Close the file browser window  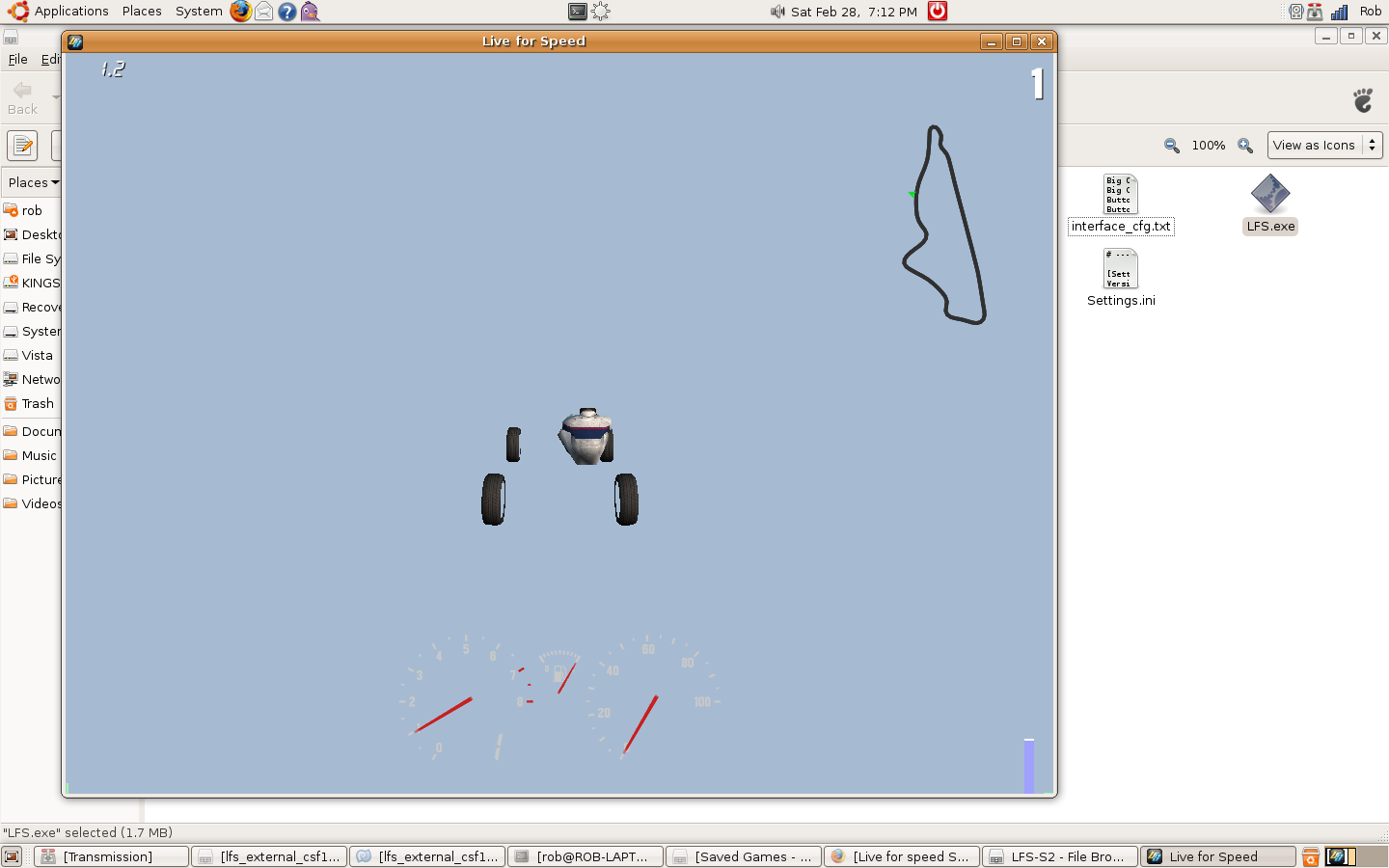click(x=1376, y=36)
